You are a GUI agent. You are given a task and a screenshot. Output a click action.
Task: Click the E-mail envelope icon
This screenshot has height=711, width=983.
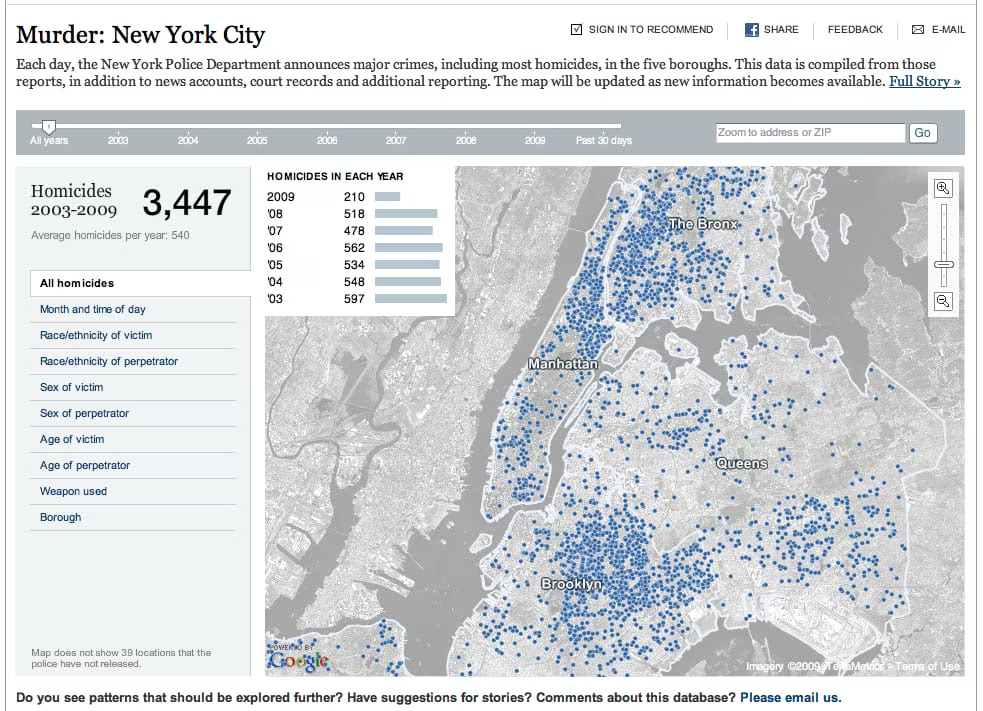pyautogui.click(x=918, y=29)
